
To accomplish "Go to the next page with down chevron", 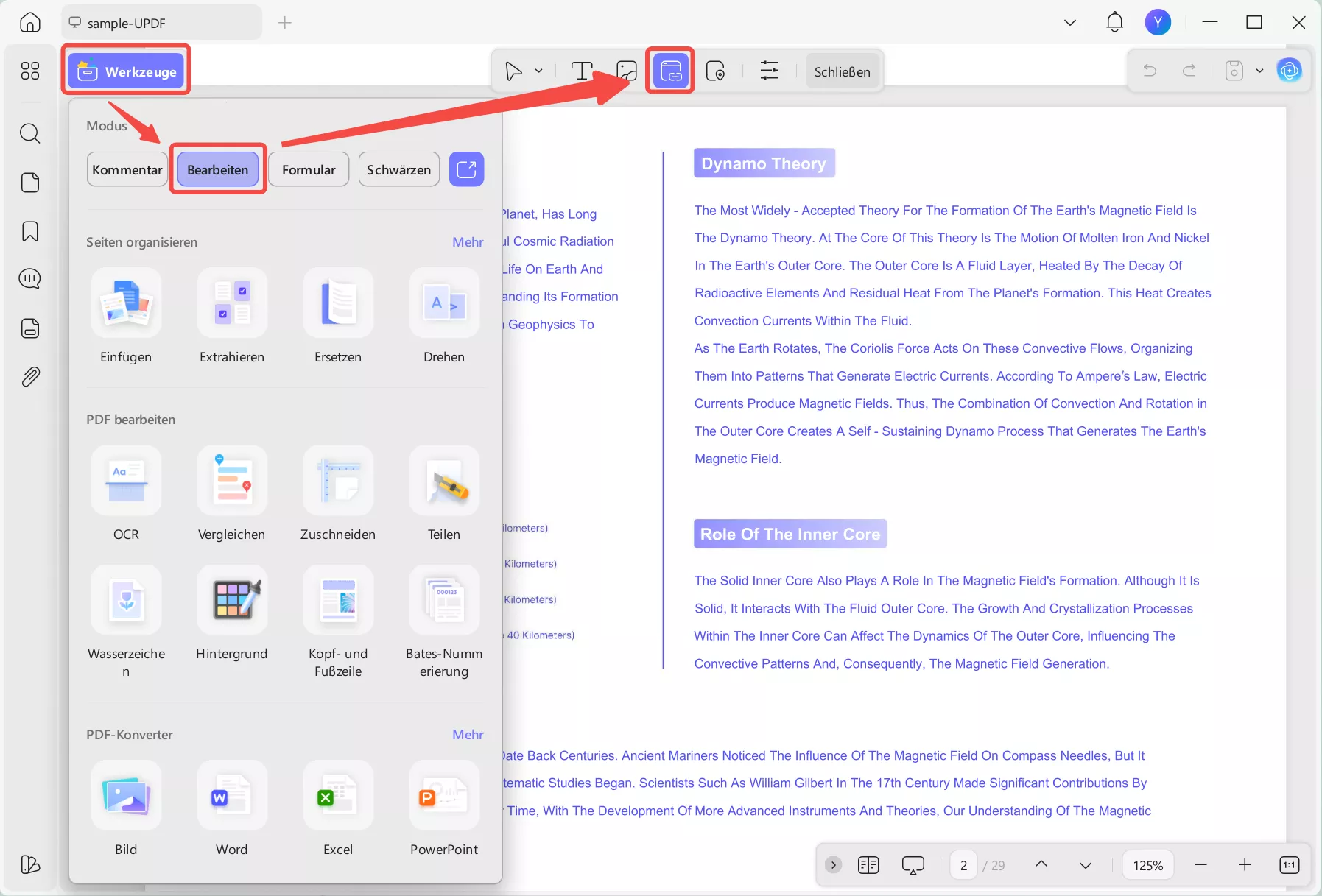I will click(1086, 865).
